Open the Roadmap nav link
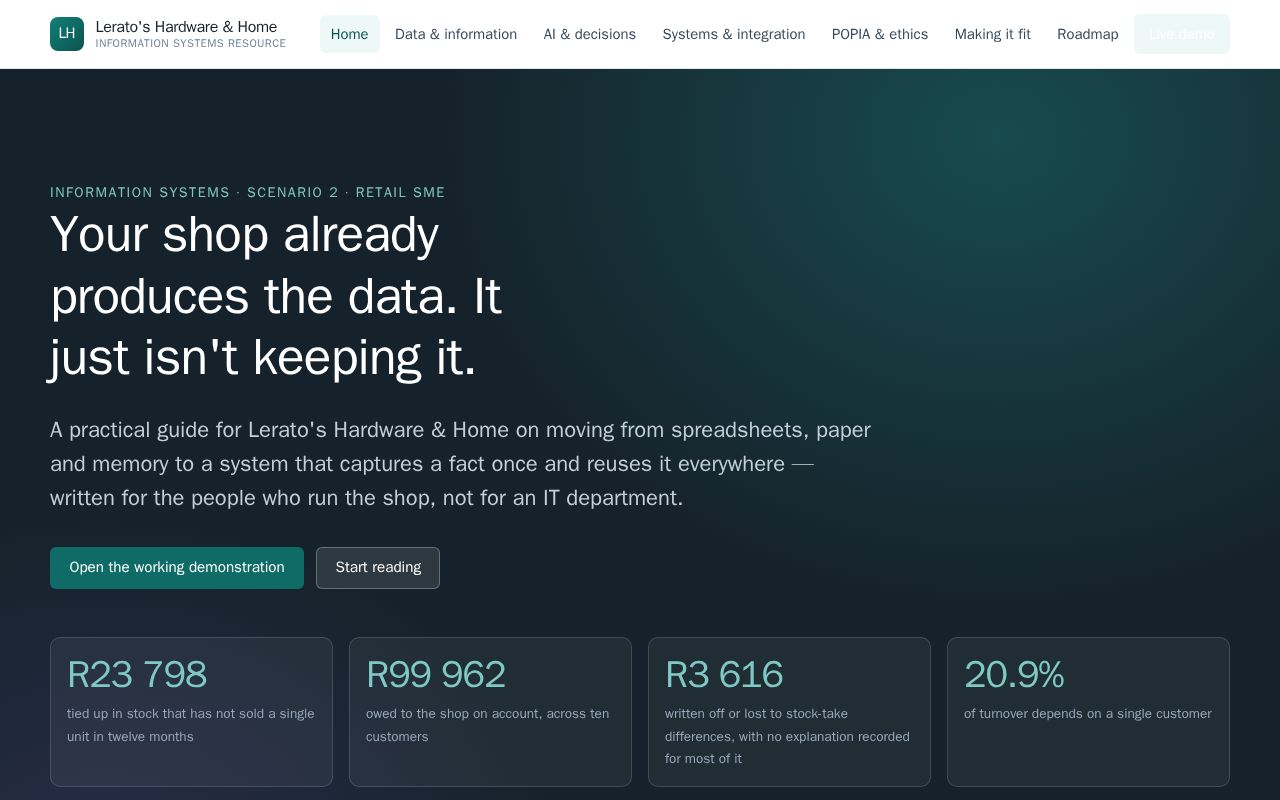This screenshot has height=800, width=1280. pos(1088,34)
